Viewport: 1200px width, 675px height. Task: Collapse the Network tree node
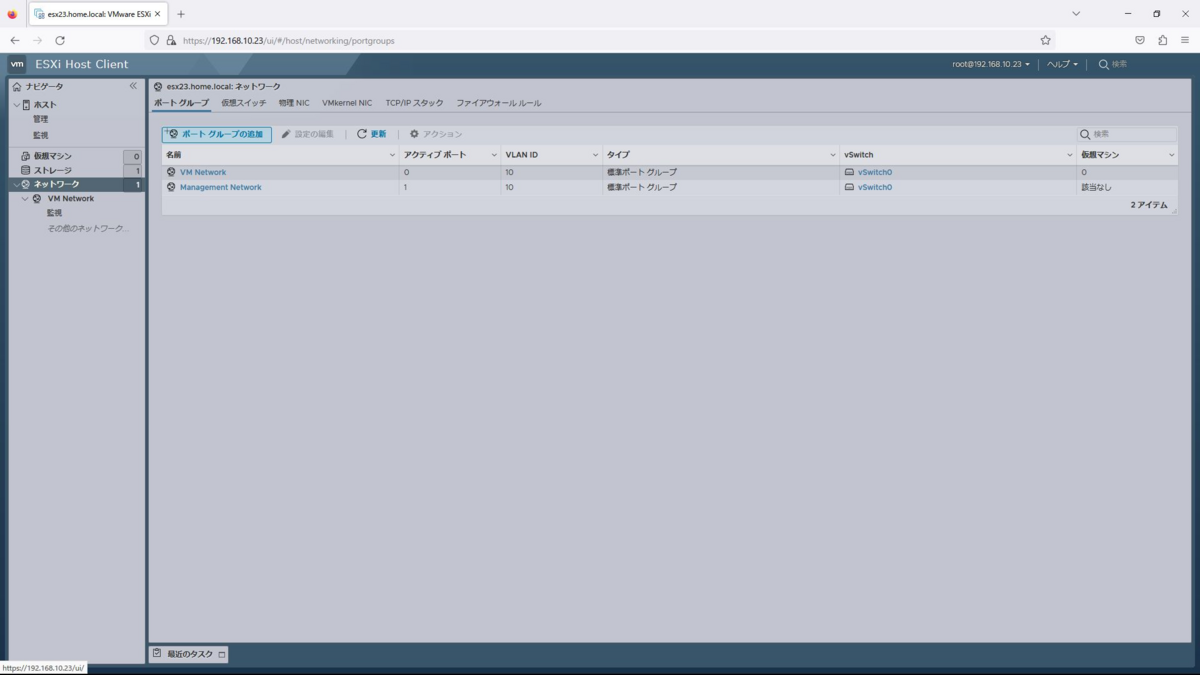pyautogui.click(x=17, y=185)
